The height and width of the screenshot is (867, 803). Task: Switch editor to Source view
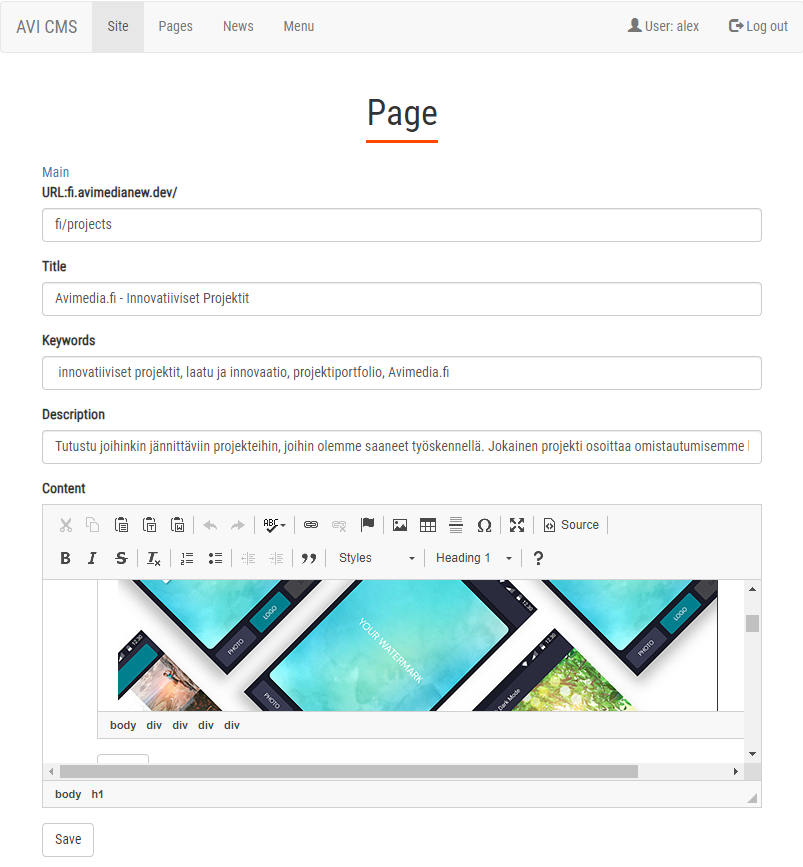click(571, 524)
